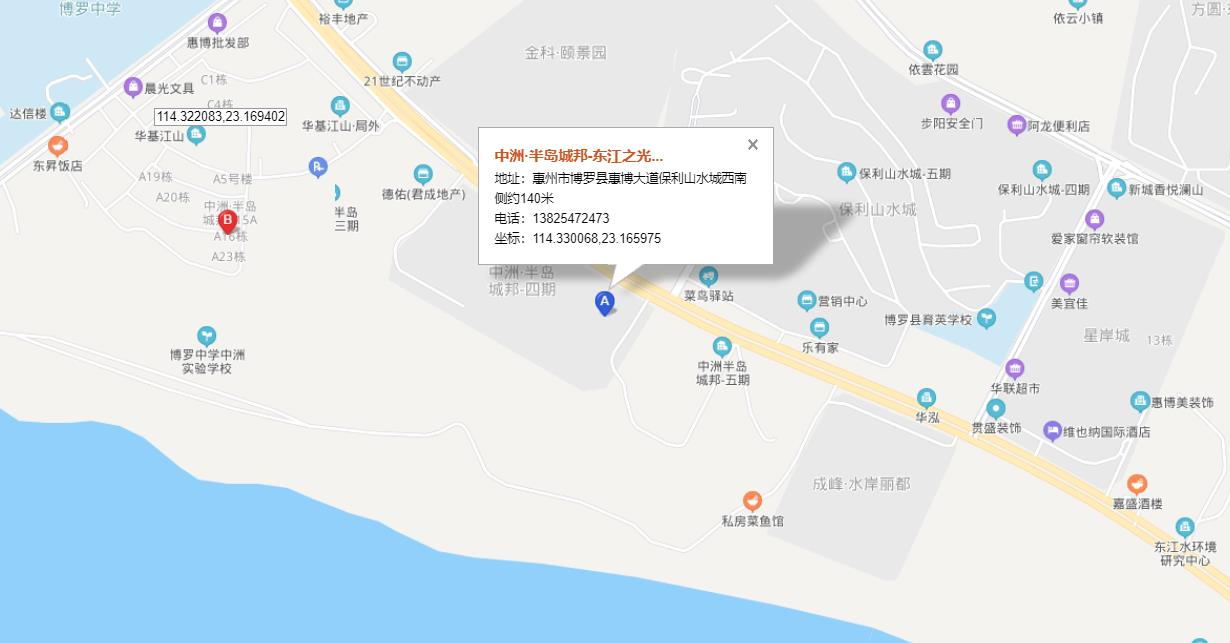This screenshot has width=1230, height=643.
Task: Select the 阿龙便利店 shop icon
Action: 1017,125
